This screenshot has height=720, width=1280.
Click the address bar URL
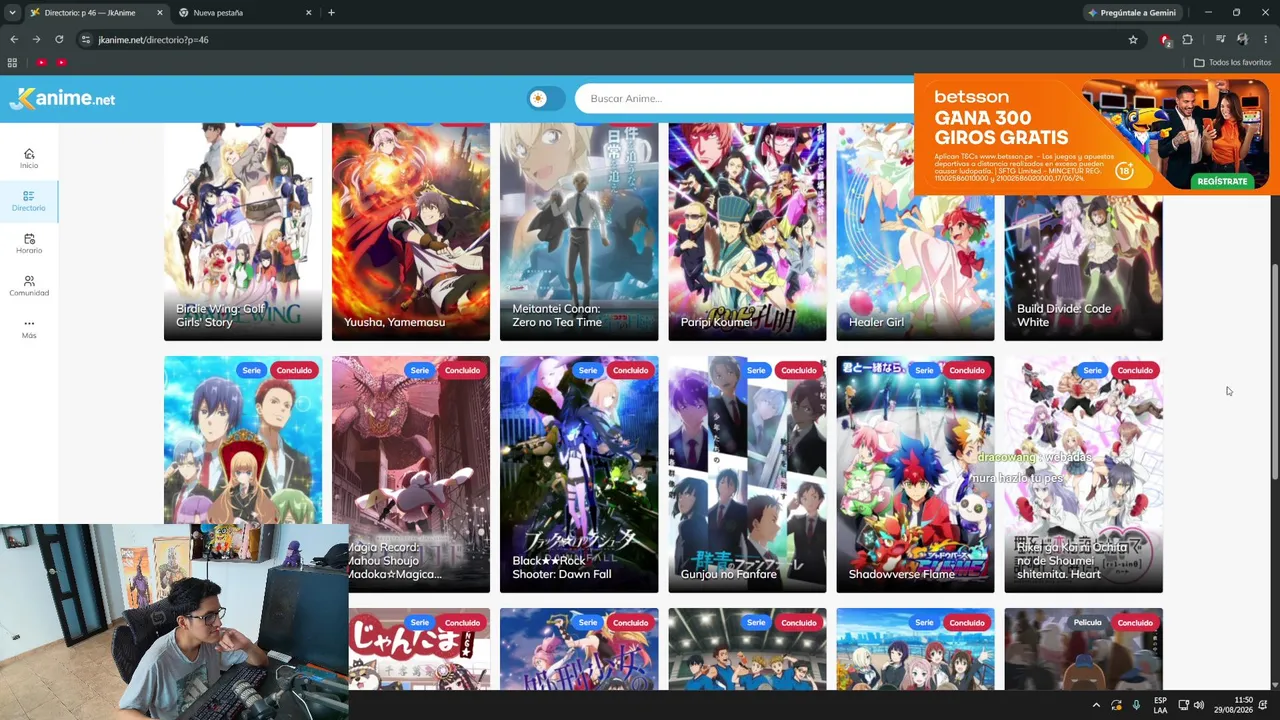click(153, 40)
